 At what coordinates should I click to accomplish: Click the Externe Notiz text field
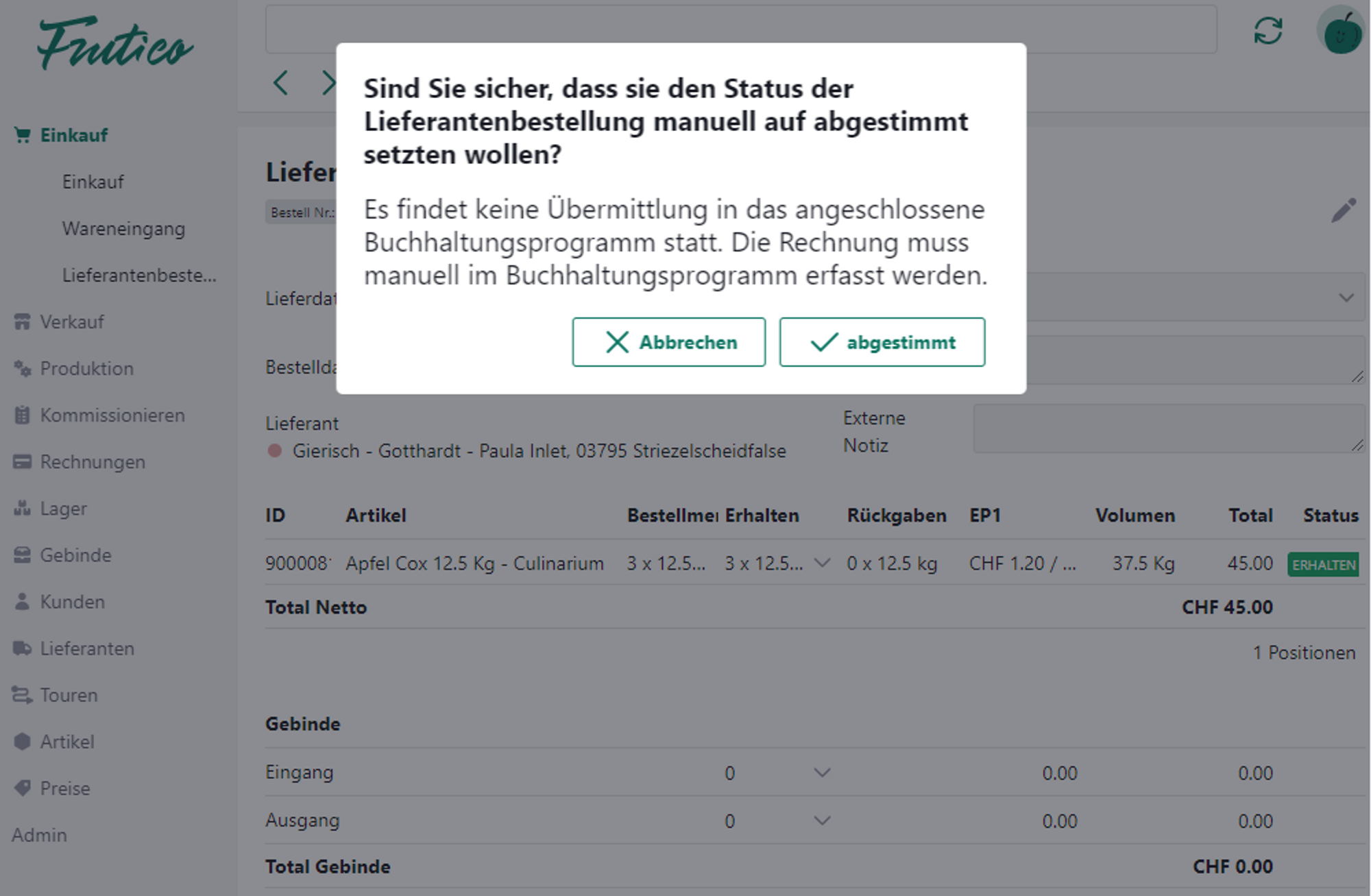(1167, 428)
